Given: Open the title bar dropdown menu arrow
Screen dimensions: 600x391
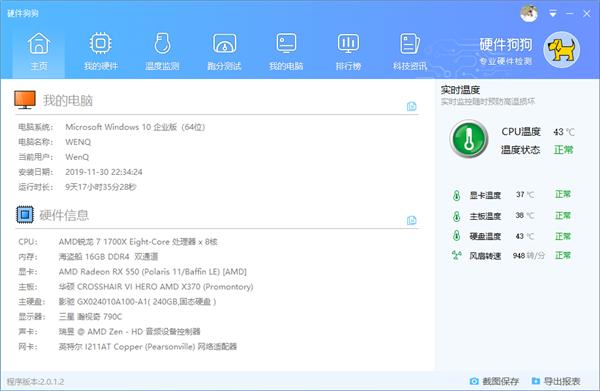Looking at the screenshot, I should click(553, 14).
